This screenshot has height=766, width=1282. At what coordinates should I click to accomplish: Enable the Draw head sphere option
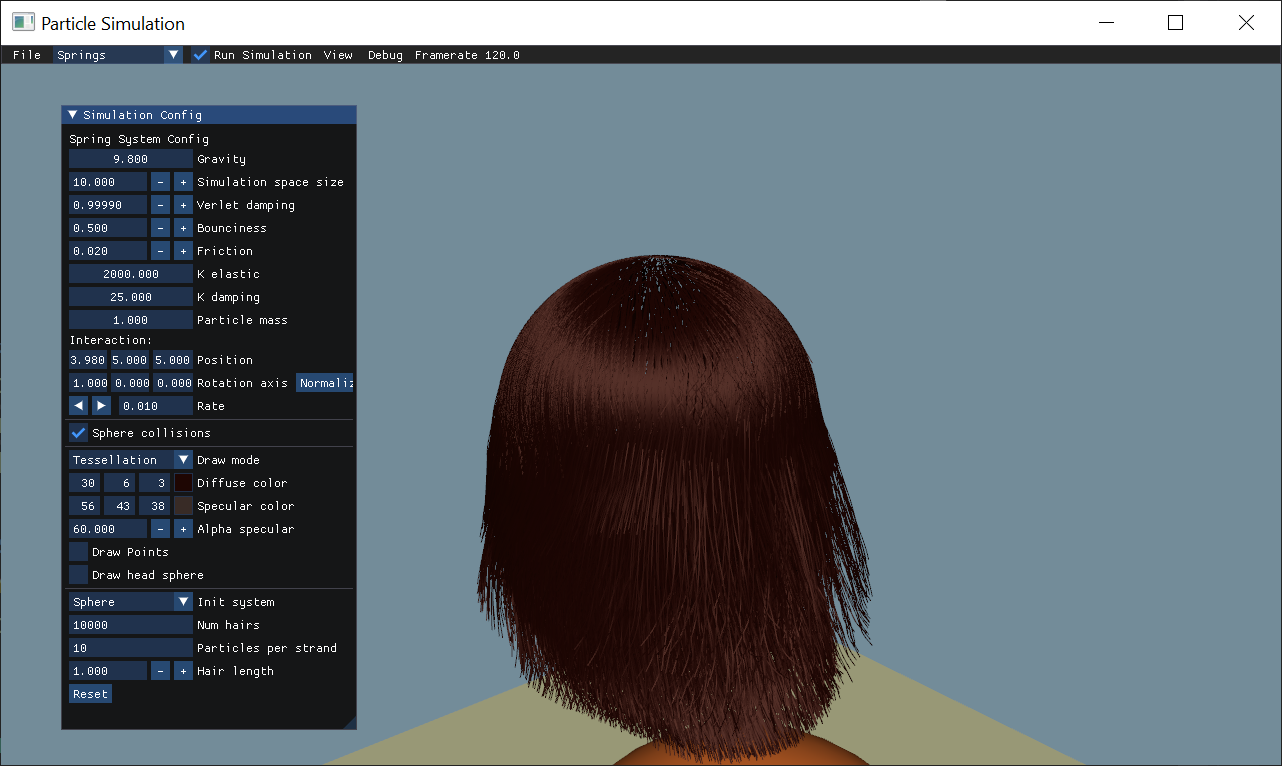(x=78, y=574)
